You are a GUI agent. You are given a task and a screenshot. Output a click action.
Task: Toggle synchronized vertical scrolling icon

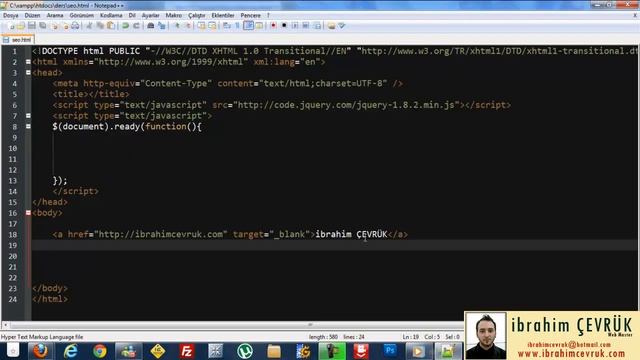click(x=202, y=26)
